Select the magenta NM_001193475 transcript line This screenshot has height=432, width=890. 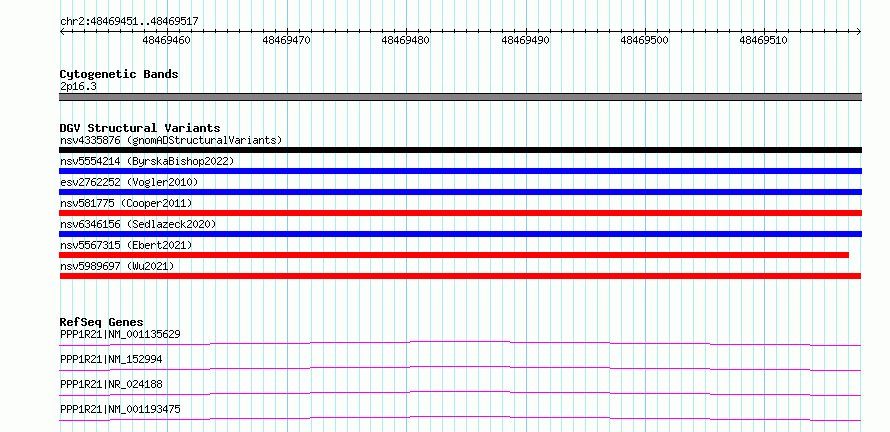pyautogui.click(x=460, y=418)
